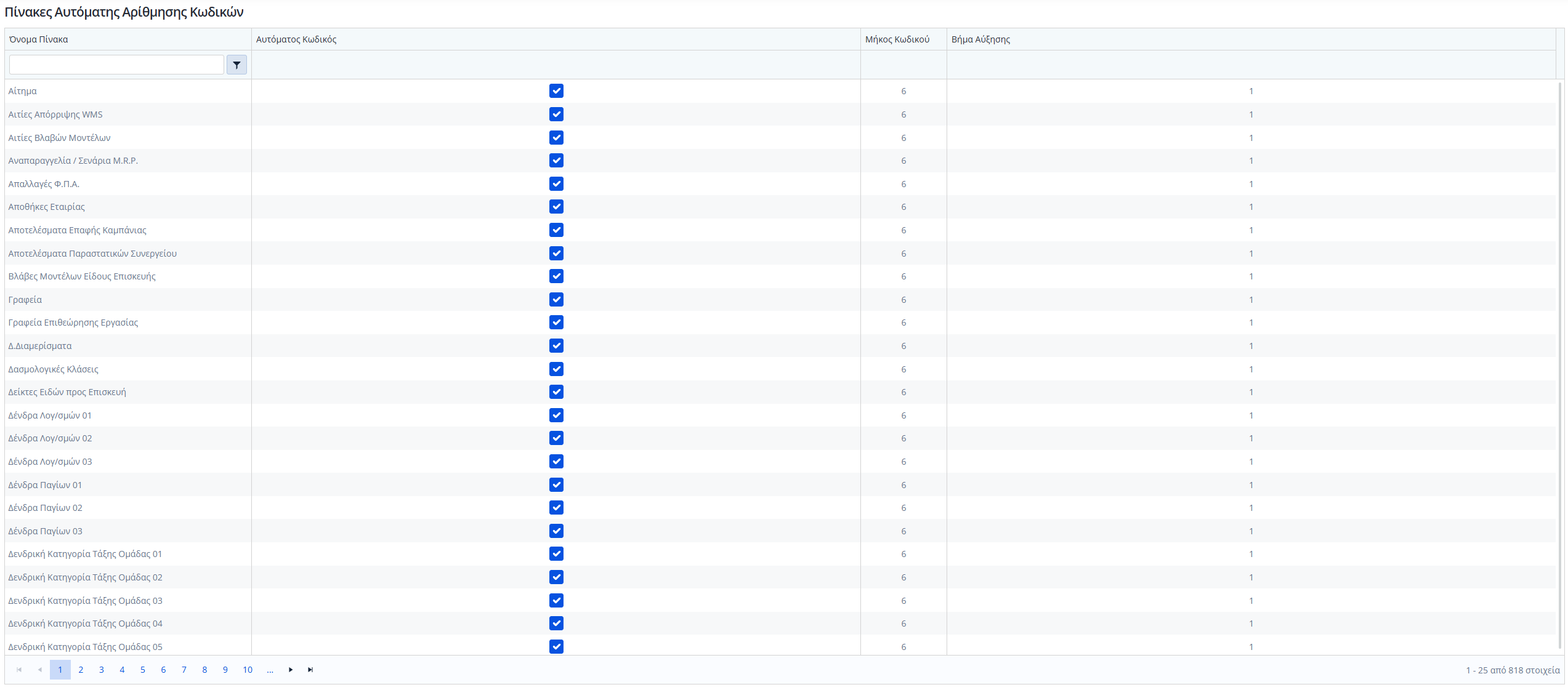
Task: Go to page 2
Action: [x=81, y=670]
